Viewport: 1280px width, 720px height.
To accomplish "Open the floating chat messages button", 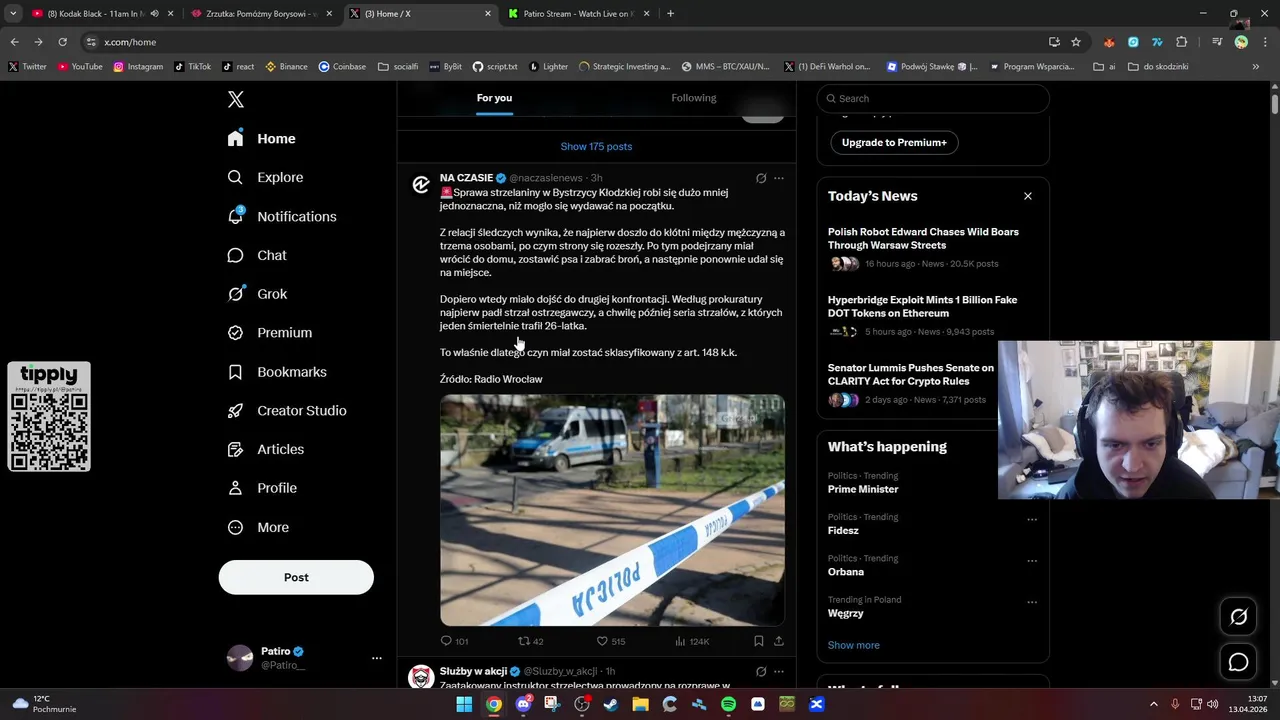I will [1238, 662].
